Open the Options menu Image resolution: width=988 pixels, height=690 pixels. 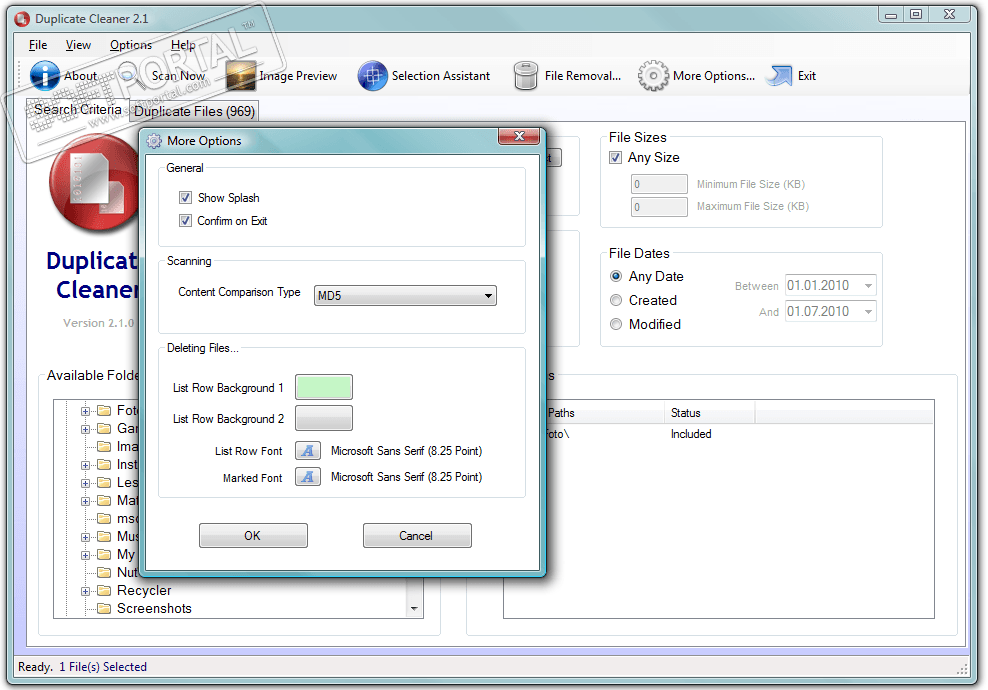(131, 45)
